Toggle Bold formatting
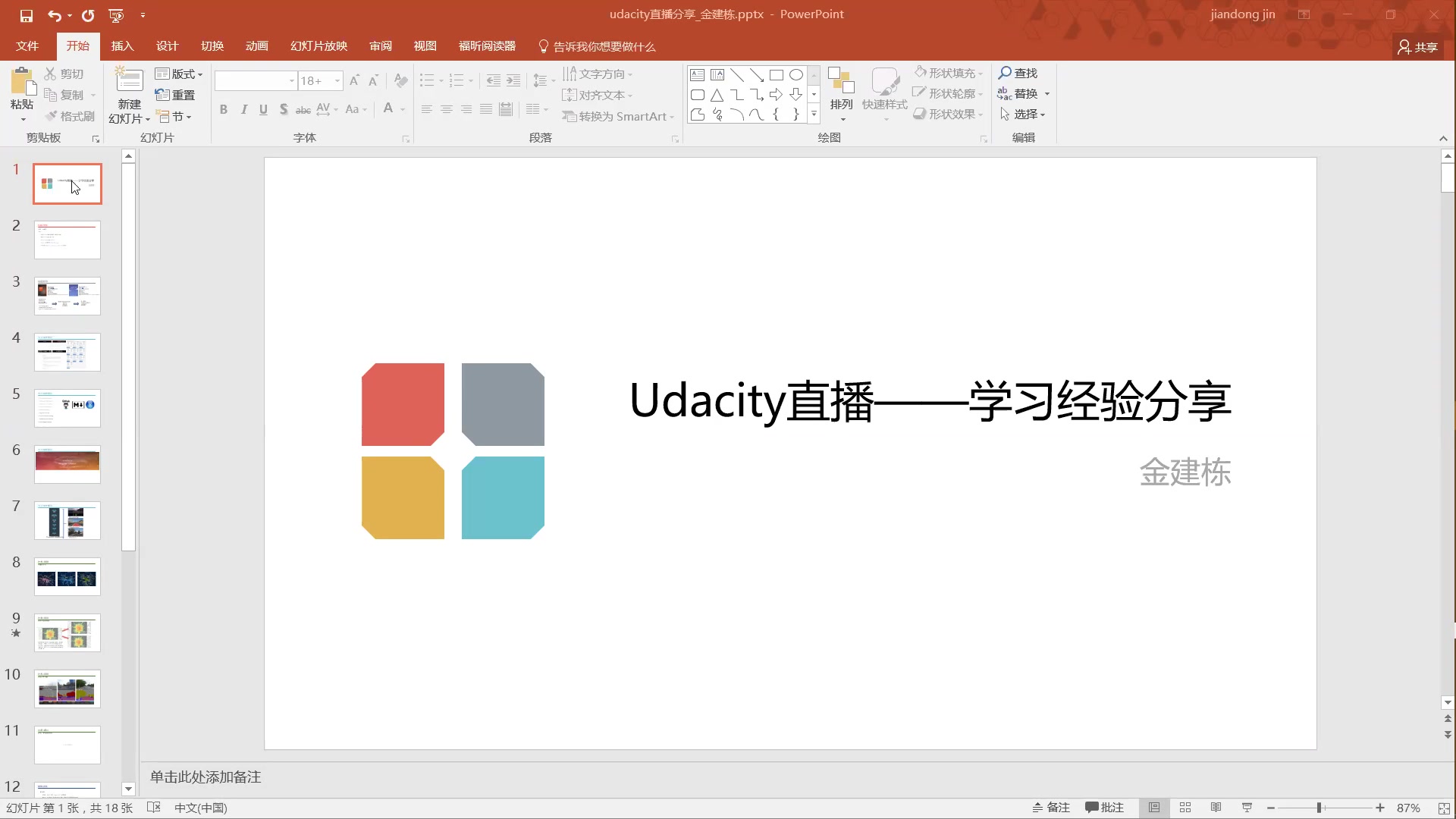The height and width of the screenshot is (819, 1456). [x=224, y=109]
